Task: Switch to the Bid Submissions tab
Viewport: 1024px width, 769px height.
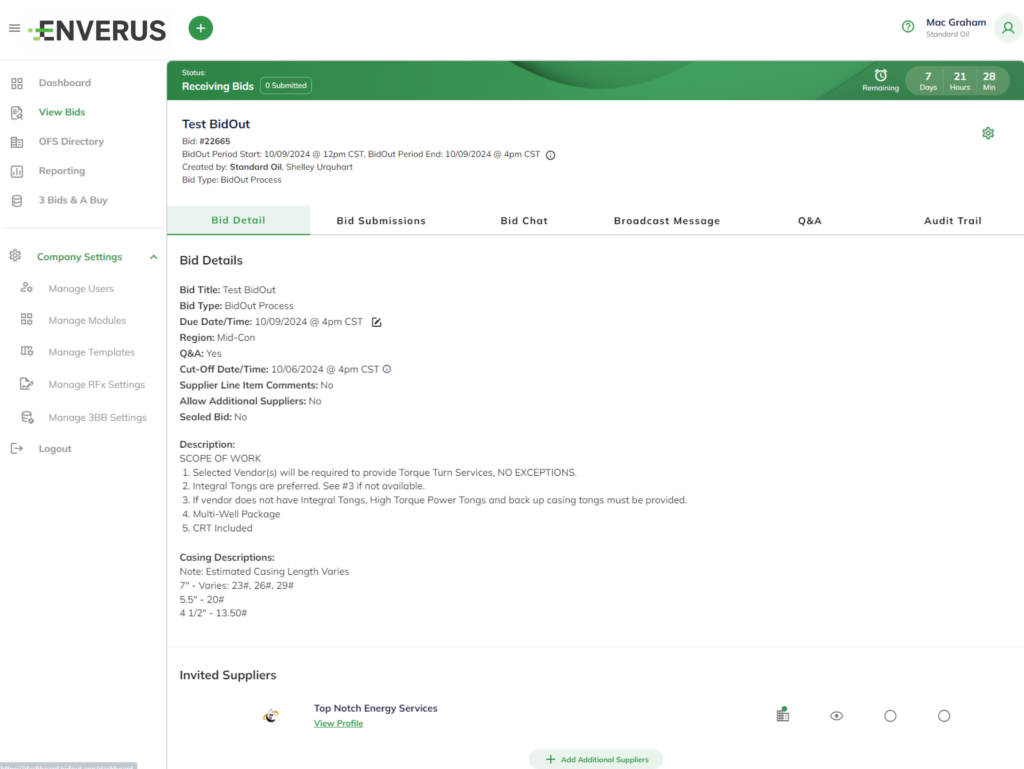Action: (x=380, y=220)
